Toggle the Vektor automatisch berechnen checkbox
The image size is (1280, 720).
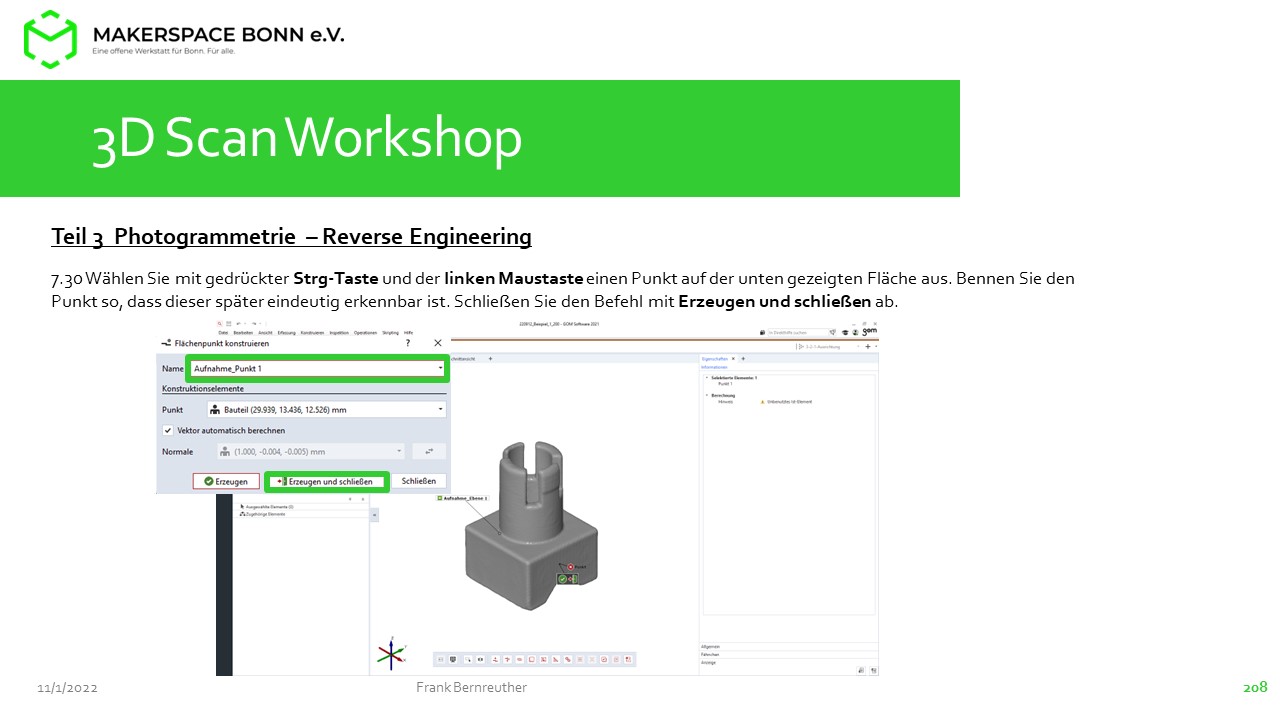pyautogui.click(x=168, y=430)
